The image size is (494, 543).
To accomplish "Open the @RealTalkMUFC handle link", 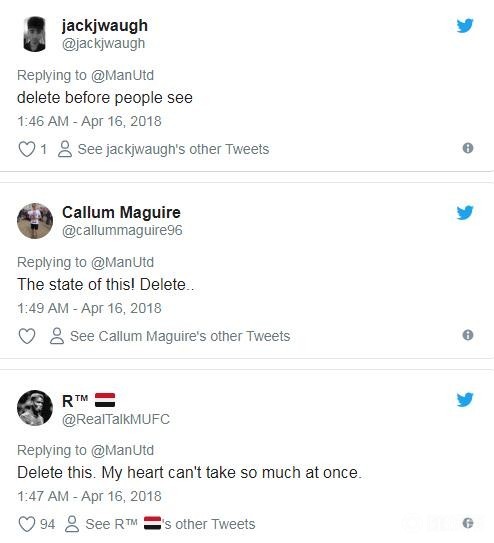I will click(x=116, y=419).
